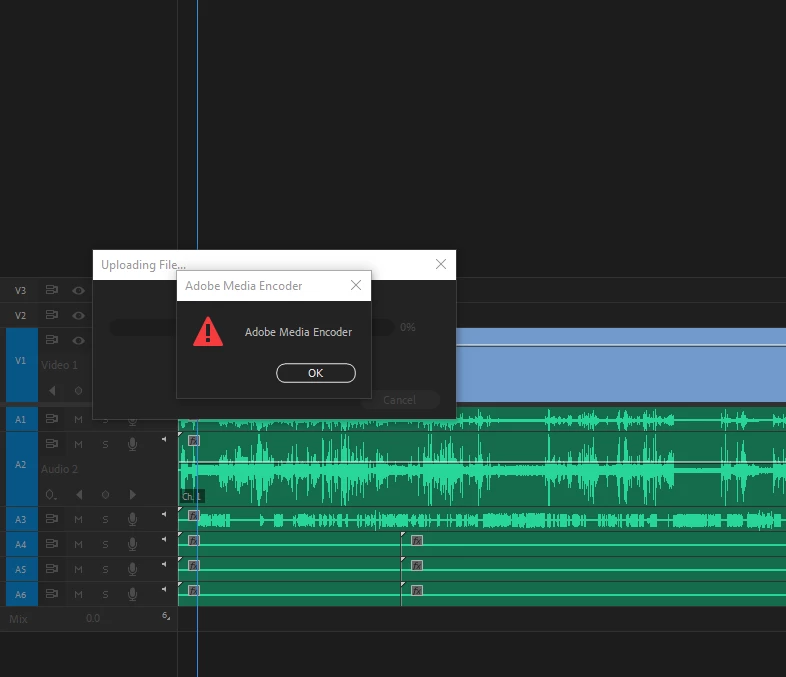Toggle sync lock on track V2
786x677 pixels.
pos(52,315)
